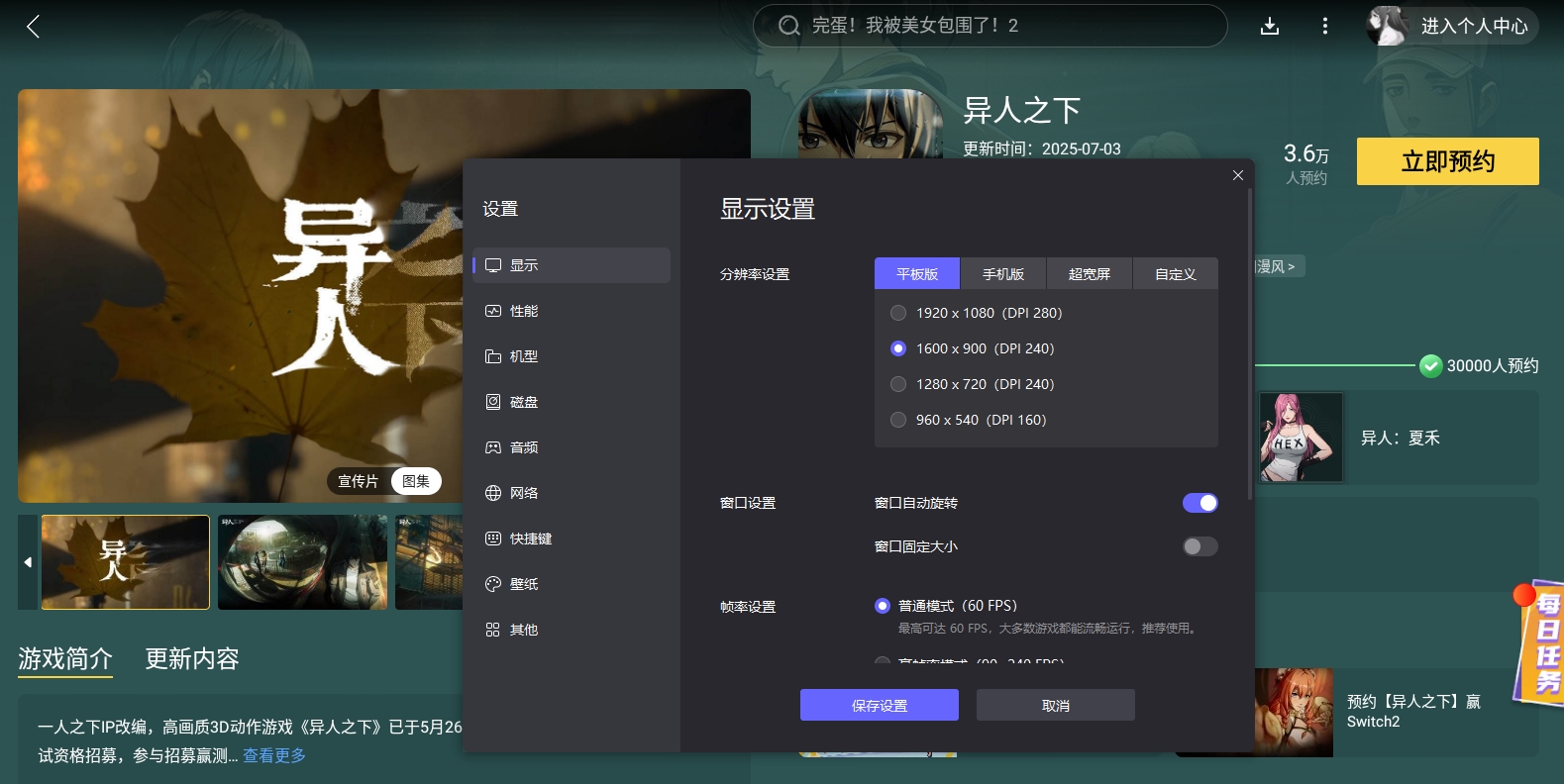The image size is (1564, 784).
Task: Click 保存设置 button
Action: 880,705
